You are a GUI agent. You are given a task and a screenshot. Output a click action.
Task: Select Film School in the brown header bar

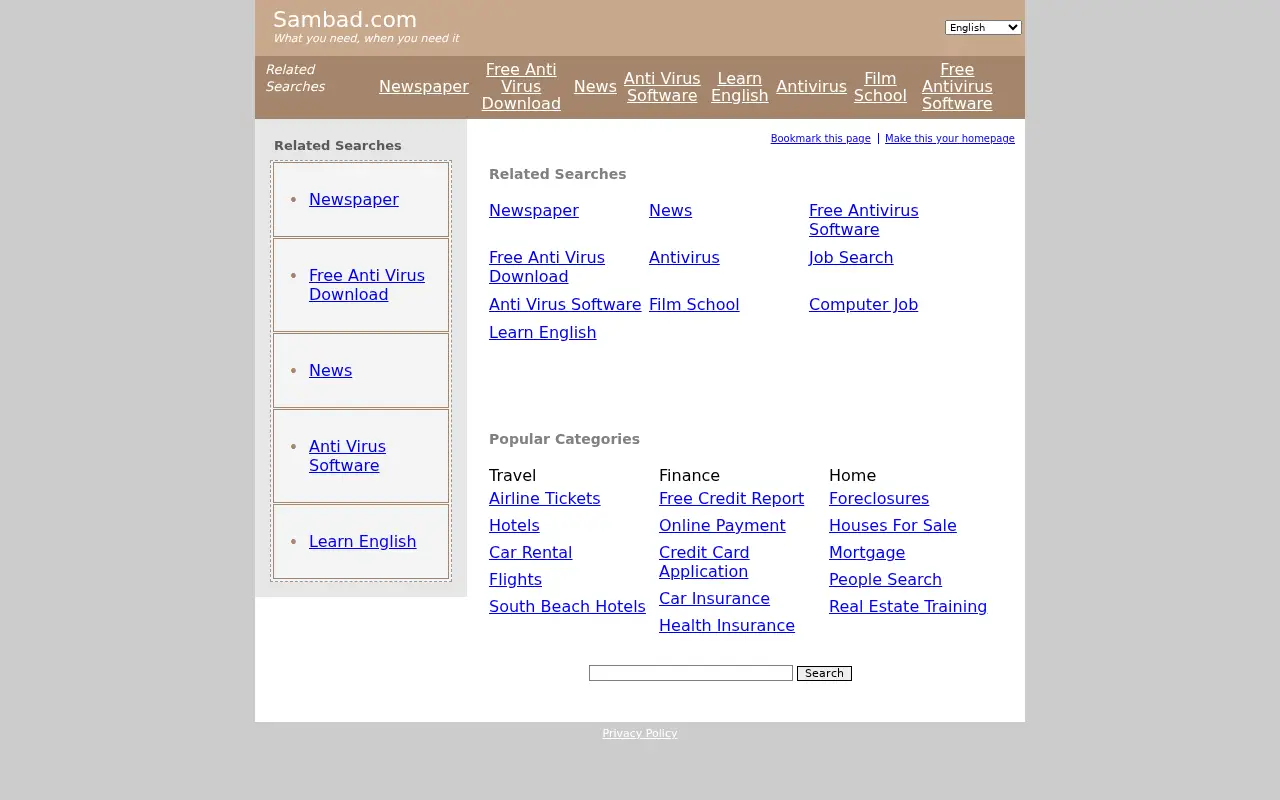[880, 86]
